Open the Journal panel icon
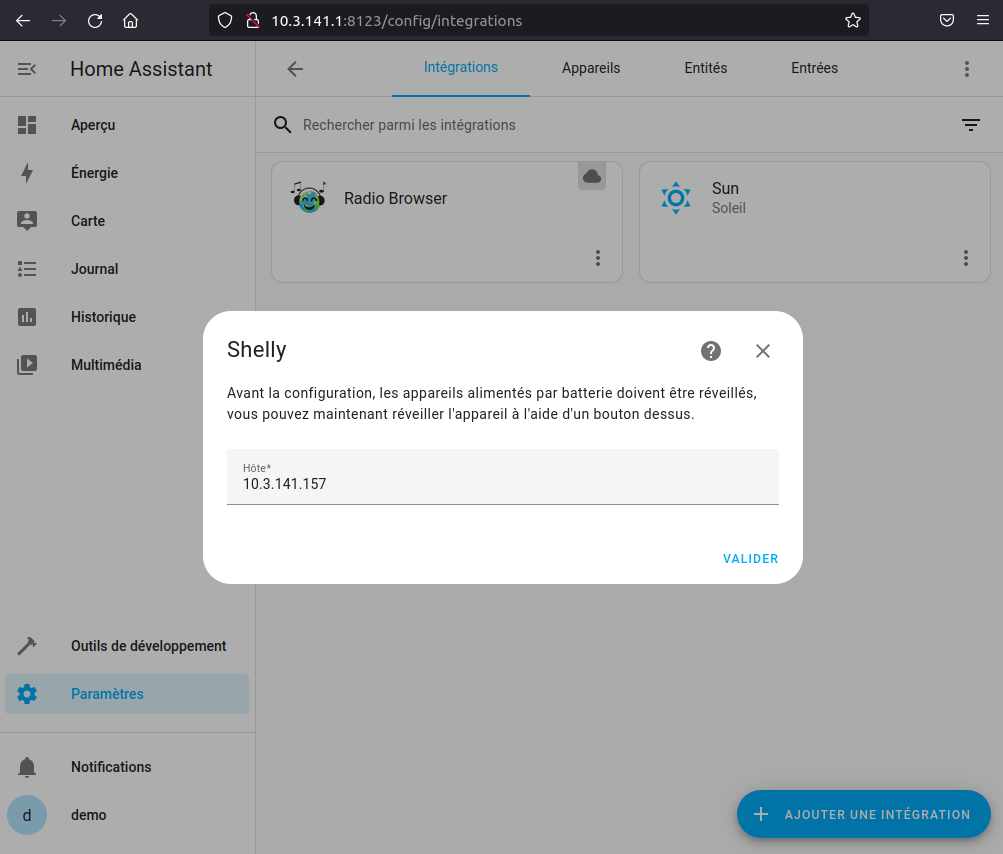This screenshot has width=1003, height=854. 27,269
